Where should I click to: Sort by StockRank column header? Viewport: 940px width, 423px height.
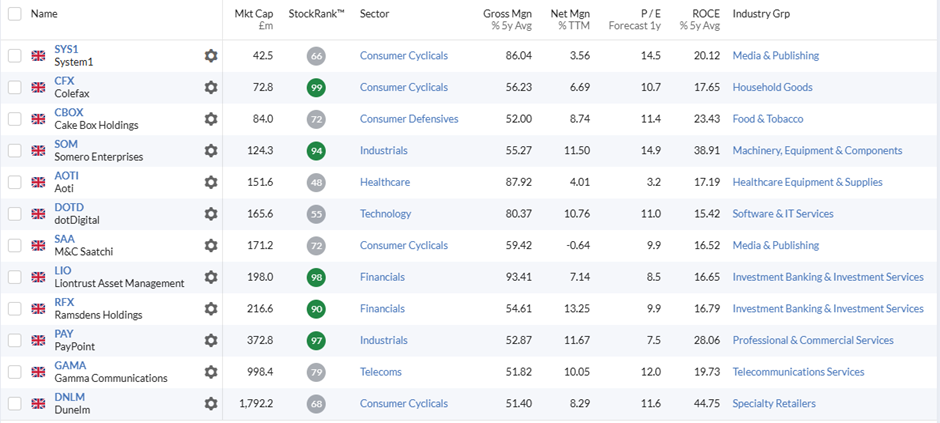pos(317,14)
